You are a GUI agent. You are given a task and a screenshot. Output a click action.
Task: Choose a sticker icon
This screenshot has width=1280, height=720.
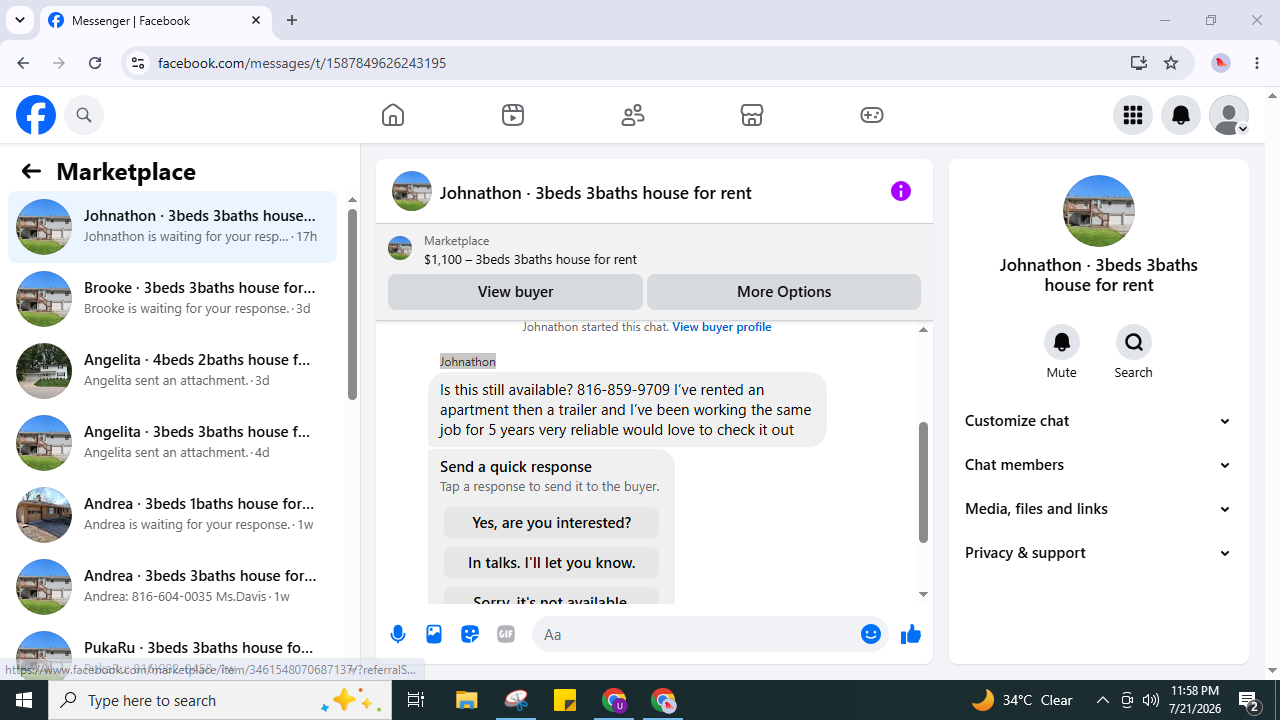pyautogui.click(x=470, y=634)
